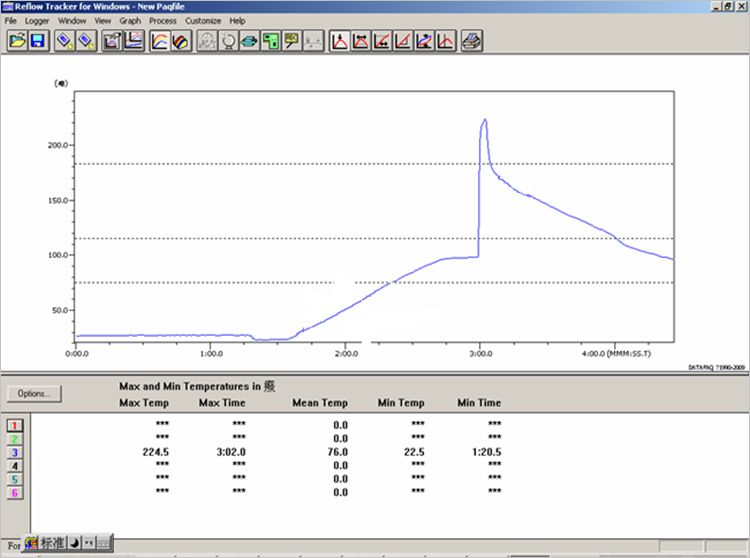Click the Min Temp column header
This screenshot has height=558, width=750.
pyautogui.click(x=401, y=403)
